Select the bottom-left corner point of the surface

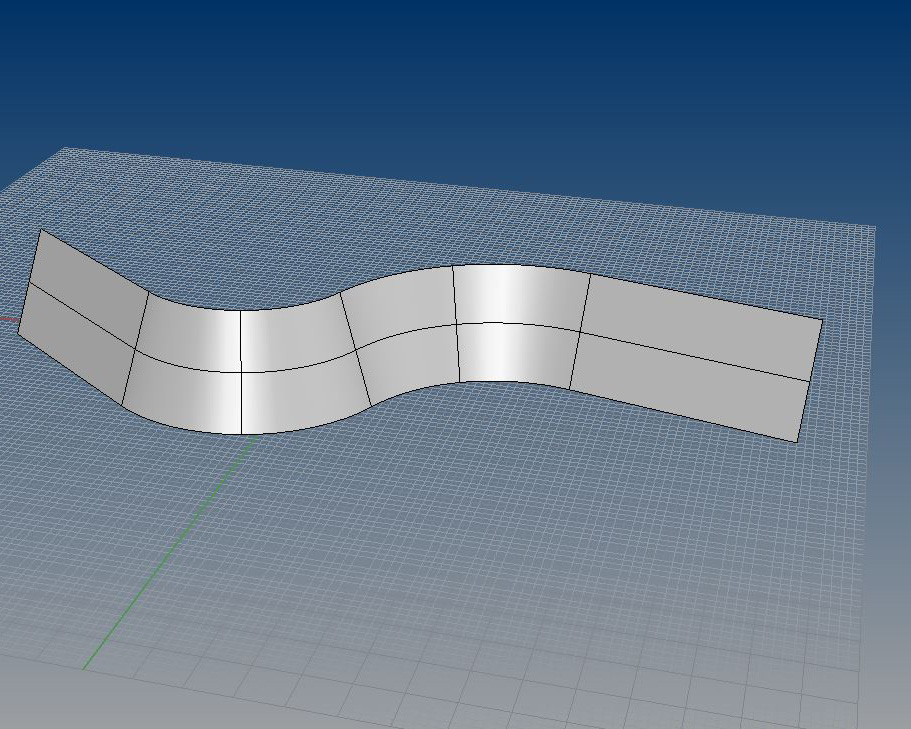tap(19, 340)
